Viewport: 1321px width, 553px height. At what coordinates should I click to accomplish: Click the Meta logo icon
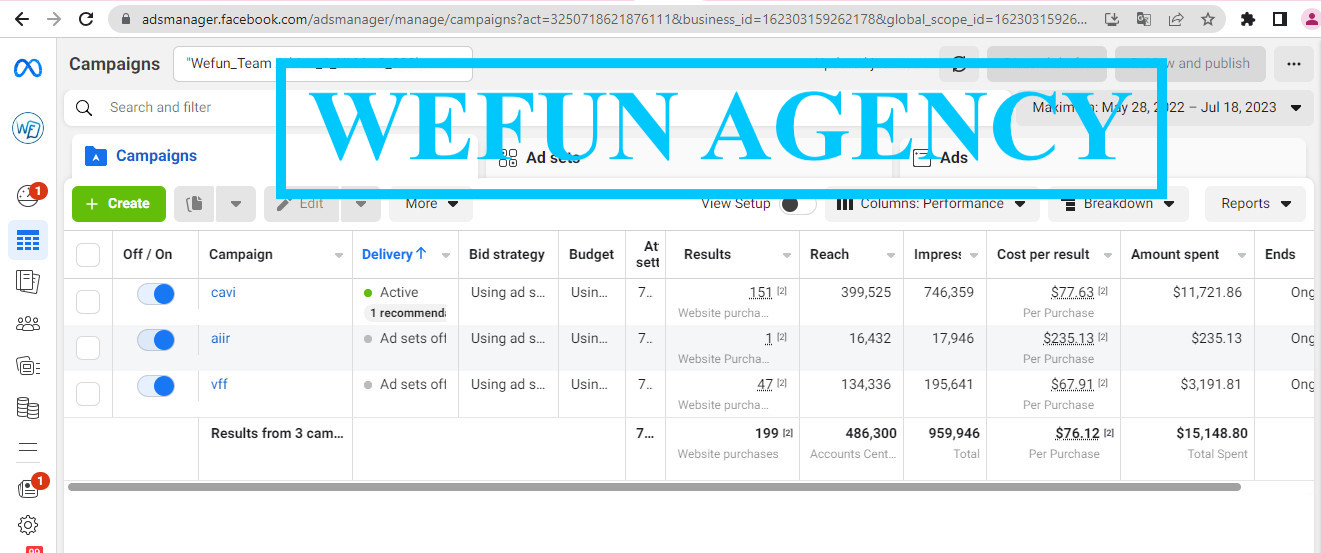coord(28,68)
